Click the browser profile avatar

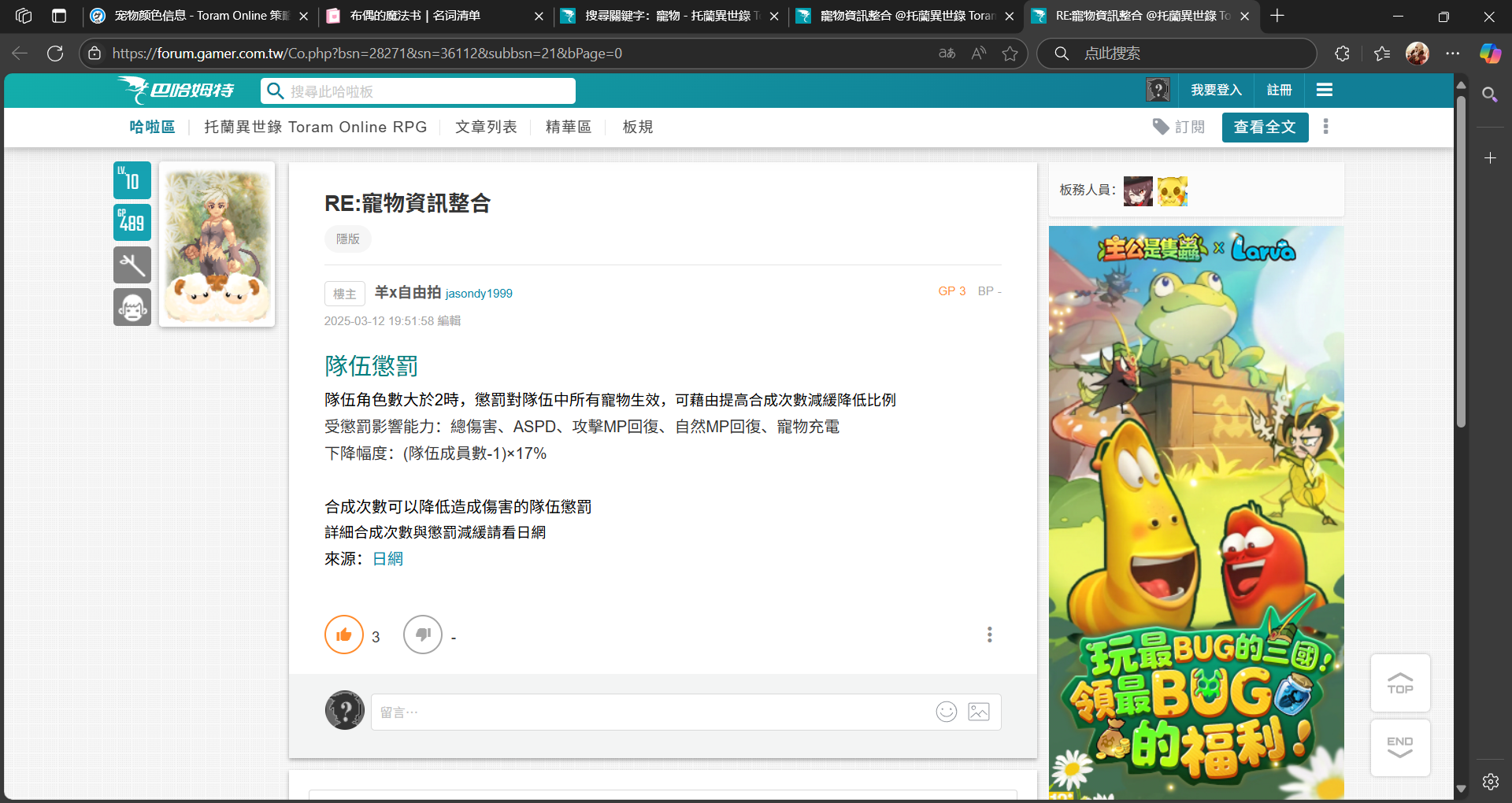[x=1417, y=54]
